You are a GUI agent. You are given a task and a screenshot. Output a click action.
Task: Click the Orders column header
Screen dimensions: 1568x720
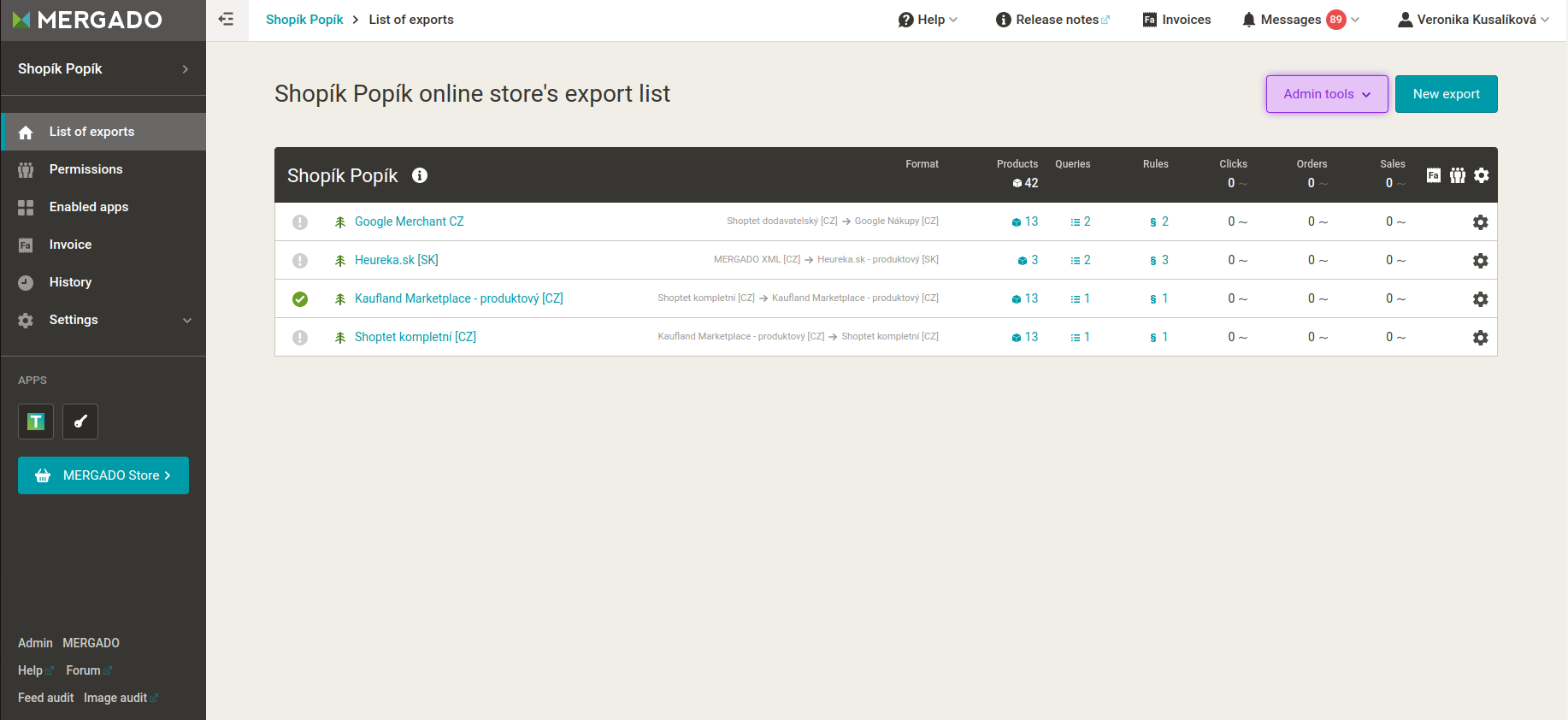(x=1312, y=164)
